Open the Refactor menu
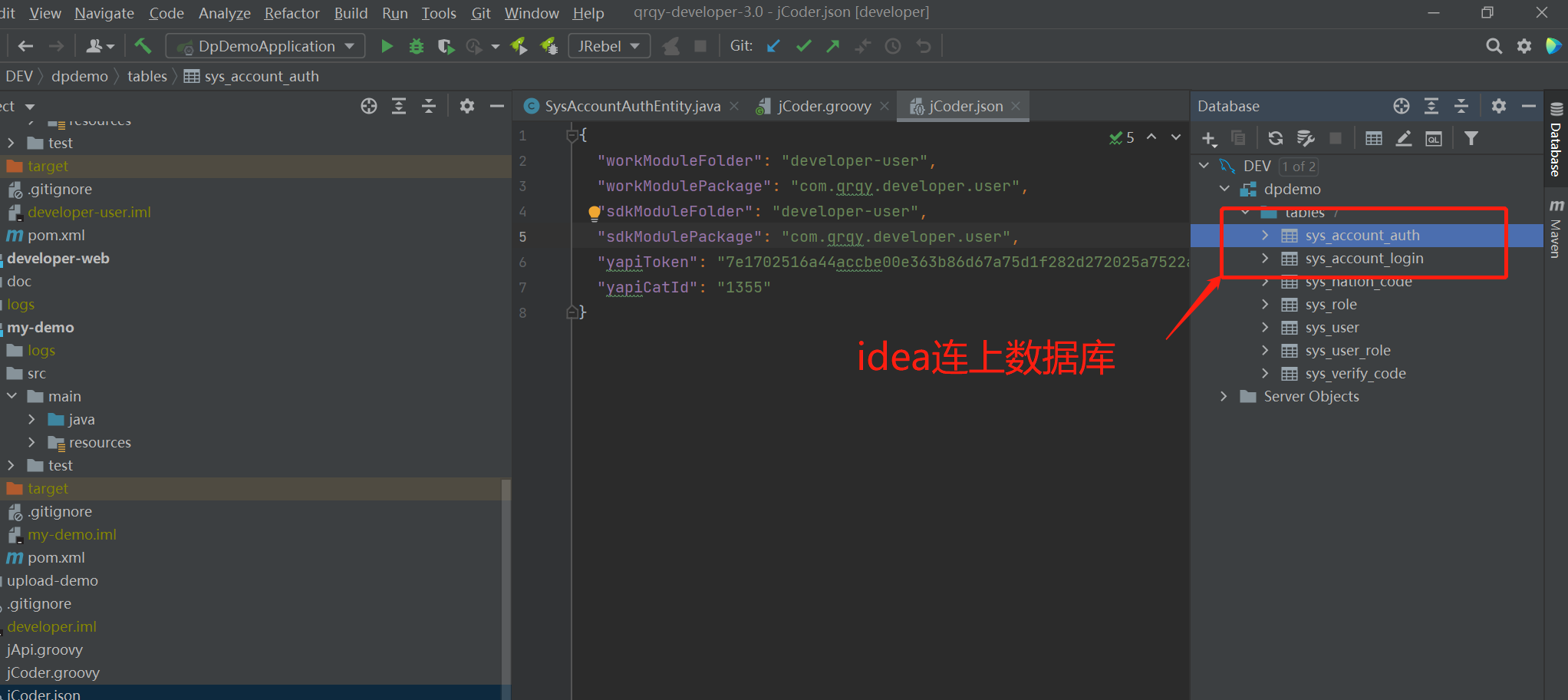 click(292, 13)
